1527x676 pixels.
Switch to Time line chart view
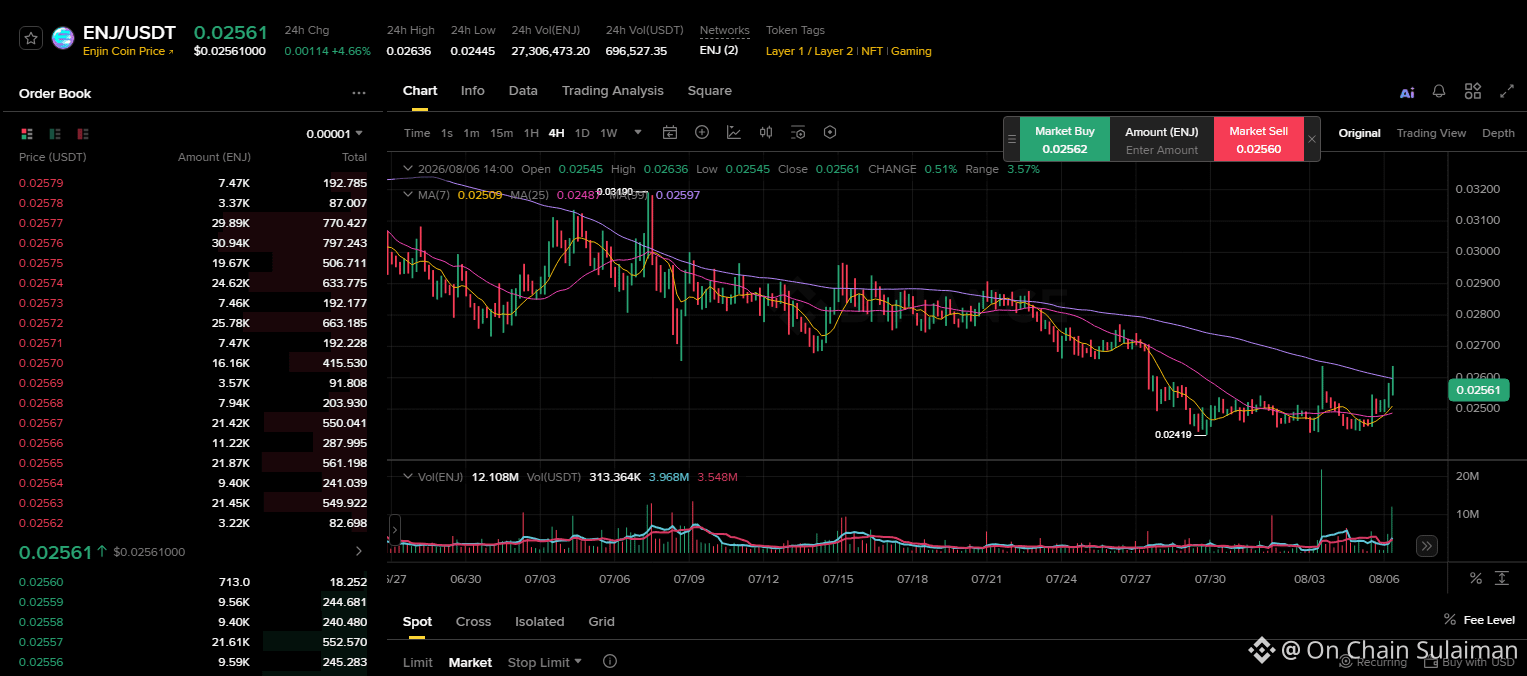pos(417,133)
